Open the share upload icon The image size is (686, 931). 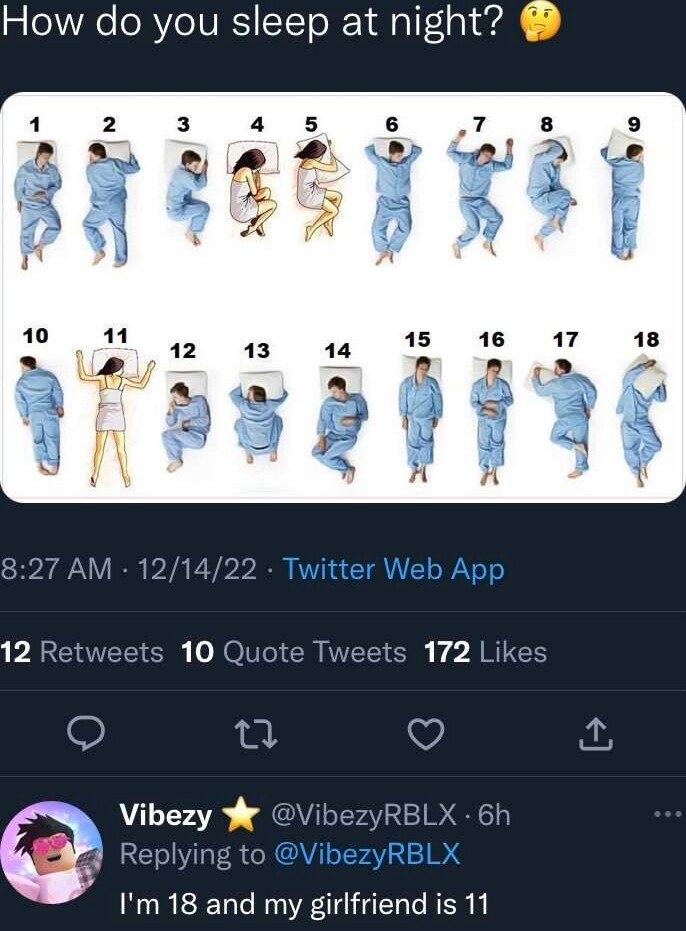click(596, 734)
